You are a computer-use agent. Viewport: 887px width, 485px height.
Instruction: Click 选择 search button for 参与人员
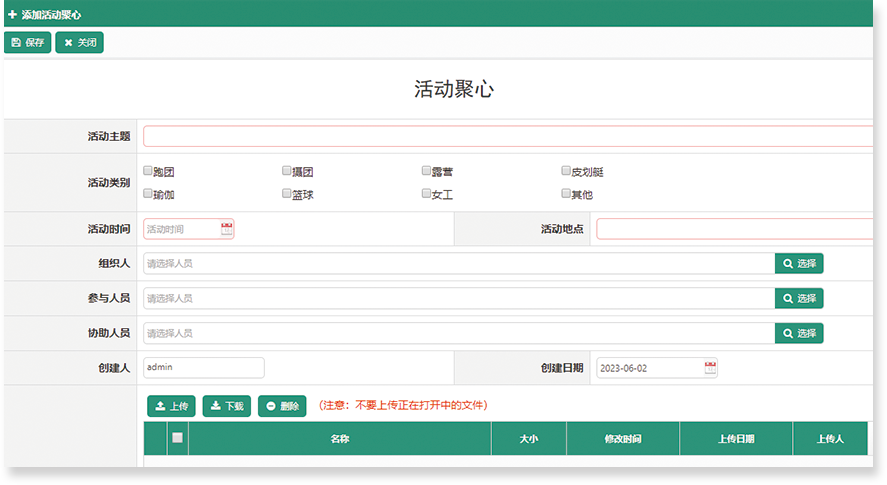coord(798,298)
